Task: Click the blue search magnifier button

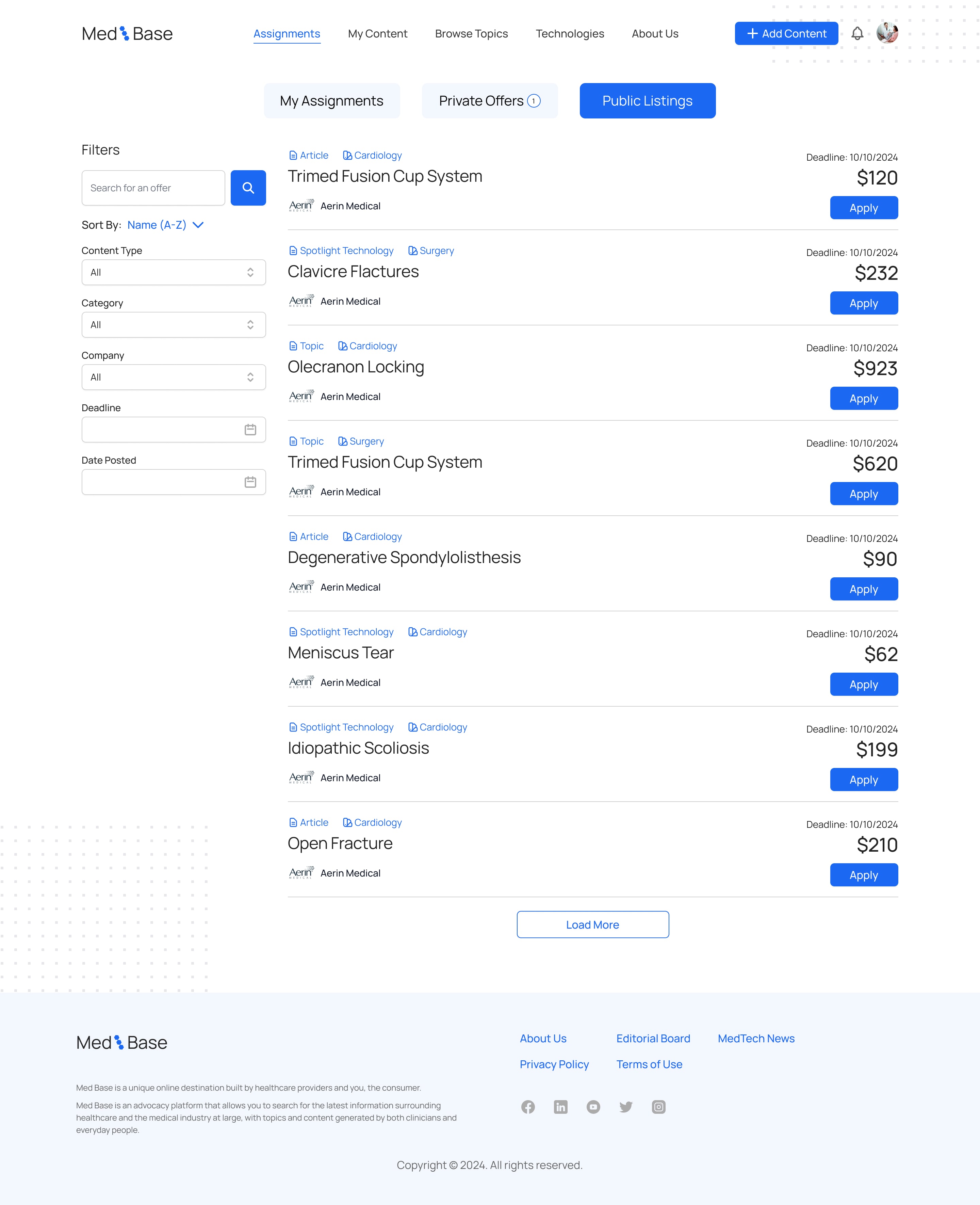Action: (x=248, y=188)
